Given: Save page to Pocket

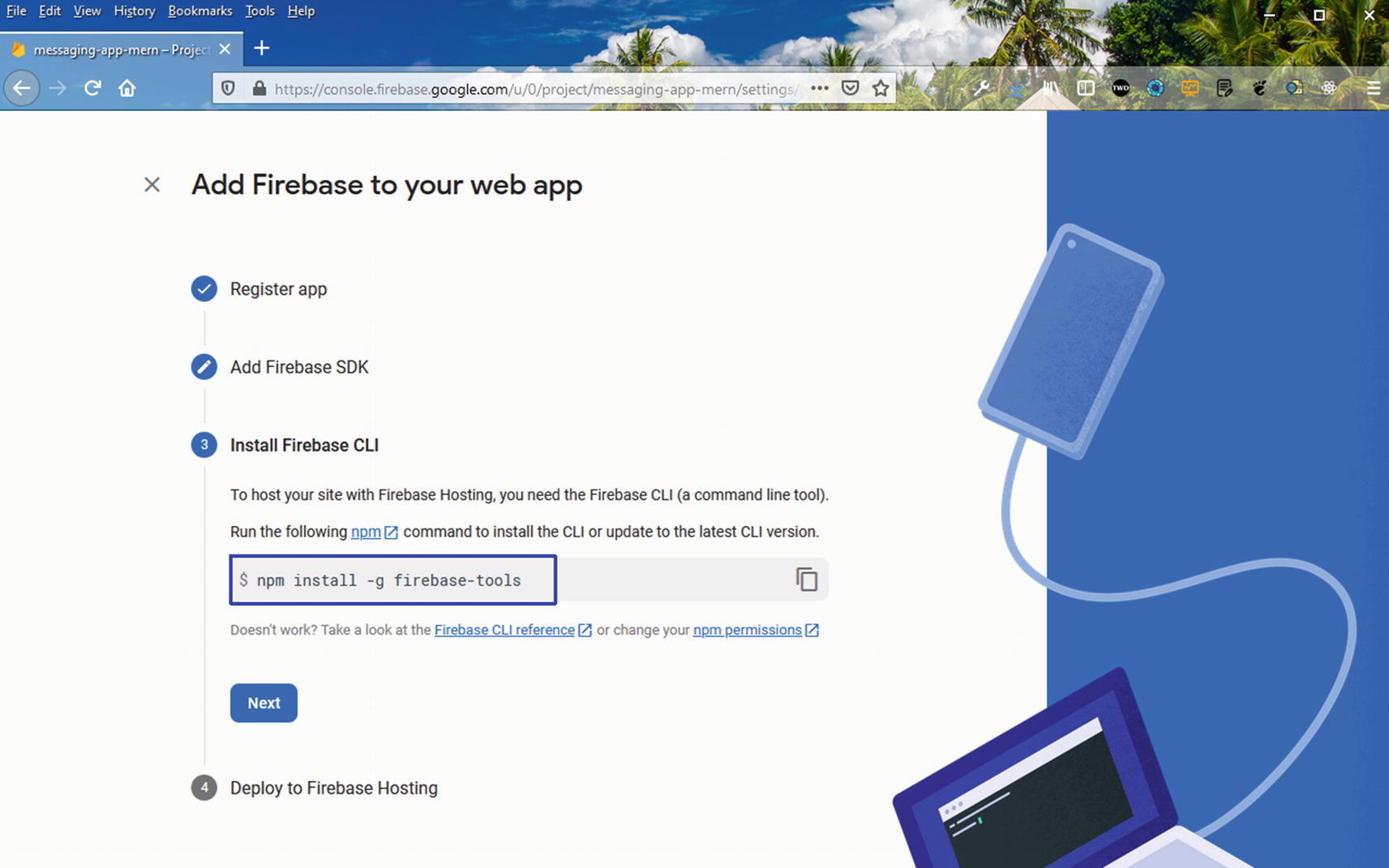Looking at the screenshot, I should [850, 88].
